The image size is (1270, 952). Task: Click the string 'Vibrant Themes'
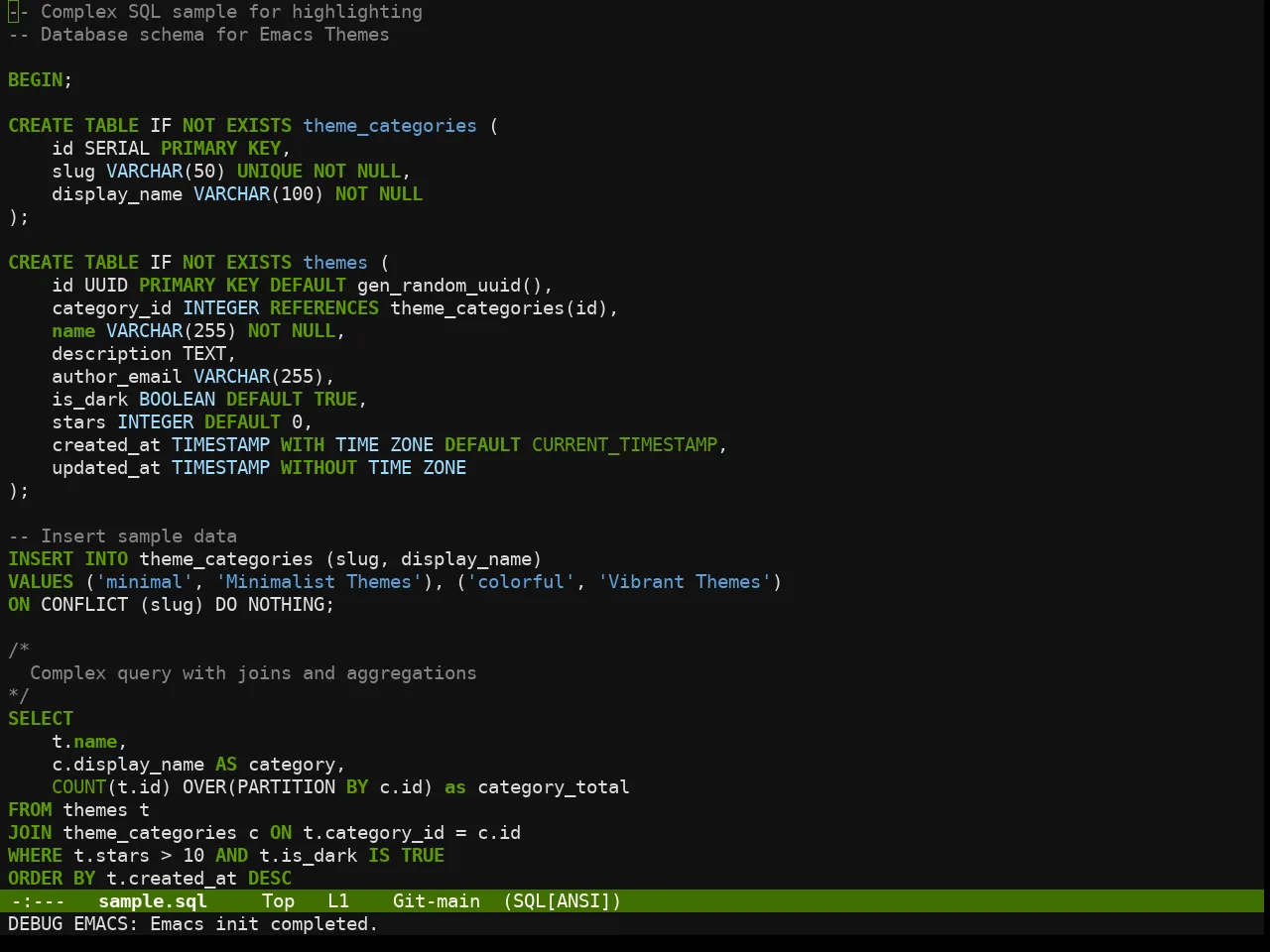[685, 582]
